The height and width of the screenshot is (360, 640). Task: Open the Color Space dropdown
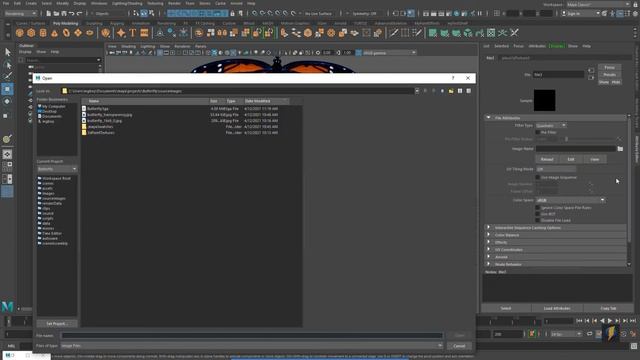[x=570, y=200]
